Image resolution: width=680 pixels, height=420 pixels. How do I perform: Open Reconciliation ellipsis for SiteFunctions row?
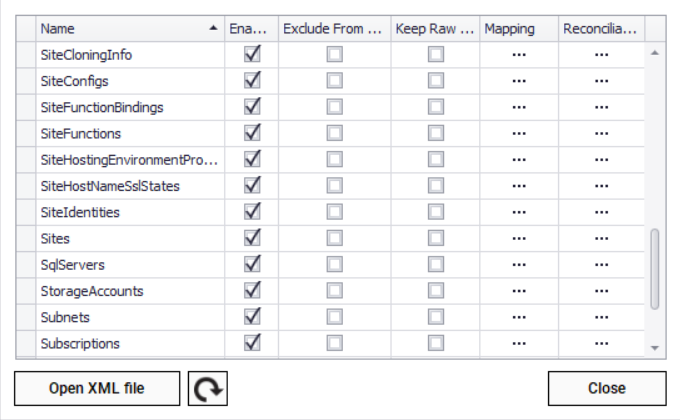(601, 133)
